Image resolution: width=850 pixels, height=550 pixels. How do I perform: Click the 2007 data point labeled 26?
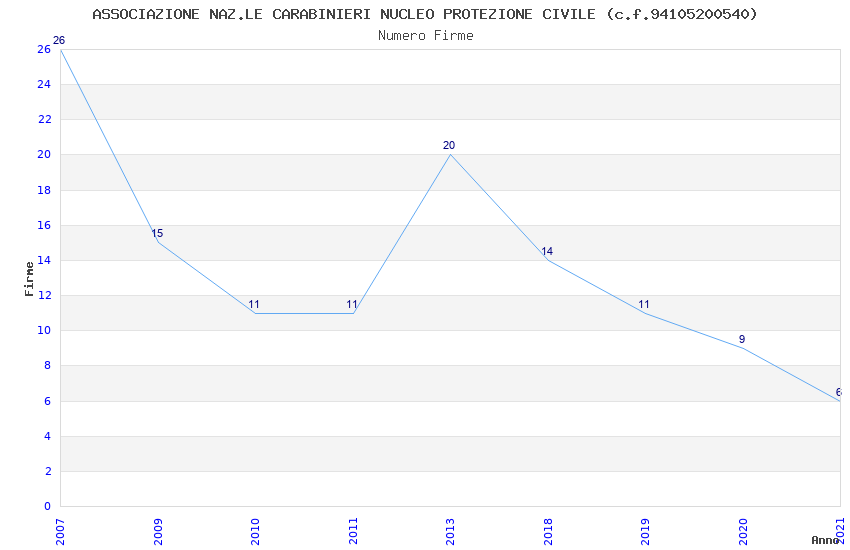(60, 49)
